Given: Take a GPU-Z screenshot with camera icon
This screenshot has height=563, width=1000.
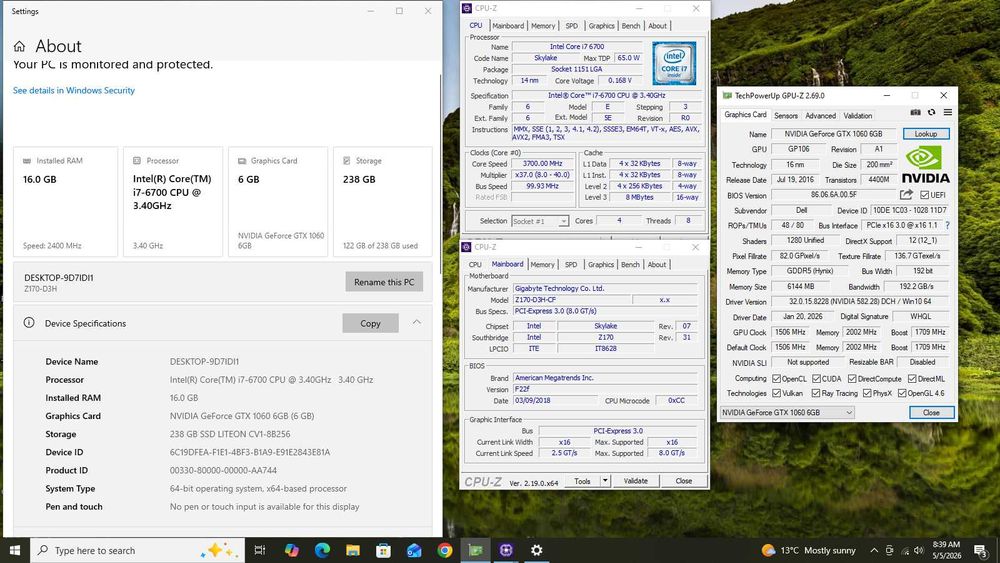Looking at the screenshot, I should point(915,112).
